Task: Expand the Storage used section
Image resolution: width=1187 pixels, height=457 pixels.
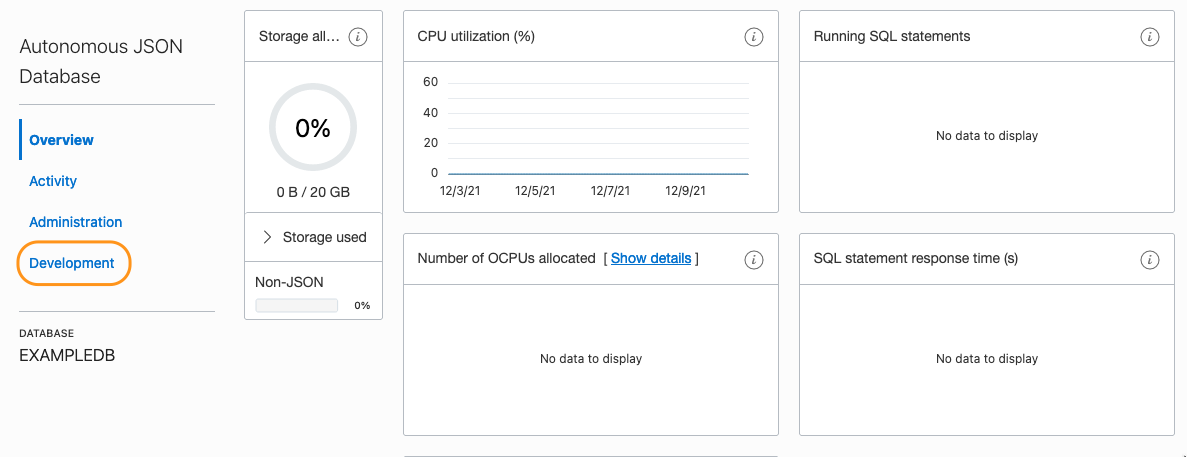Action: (313, 237)
